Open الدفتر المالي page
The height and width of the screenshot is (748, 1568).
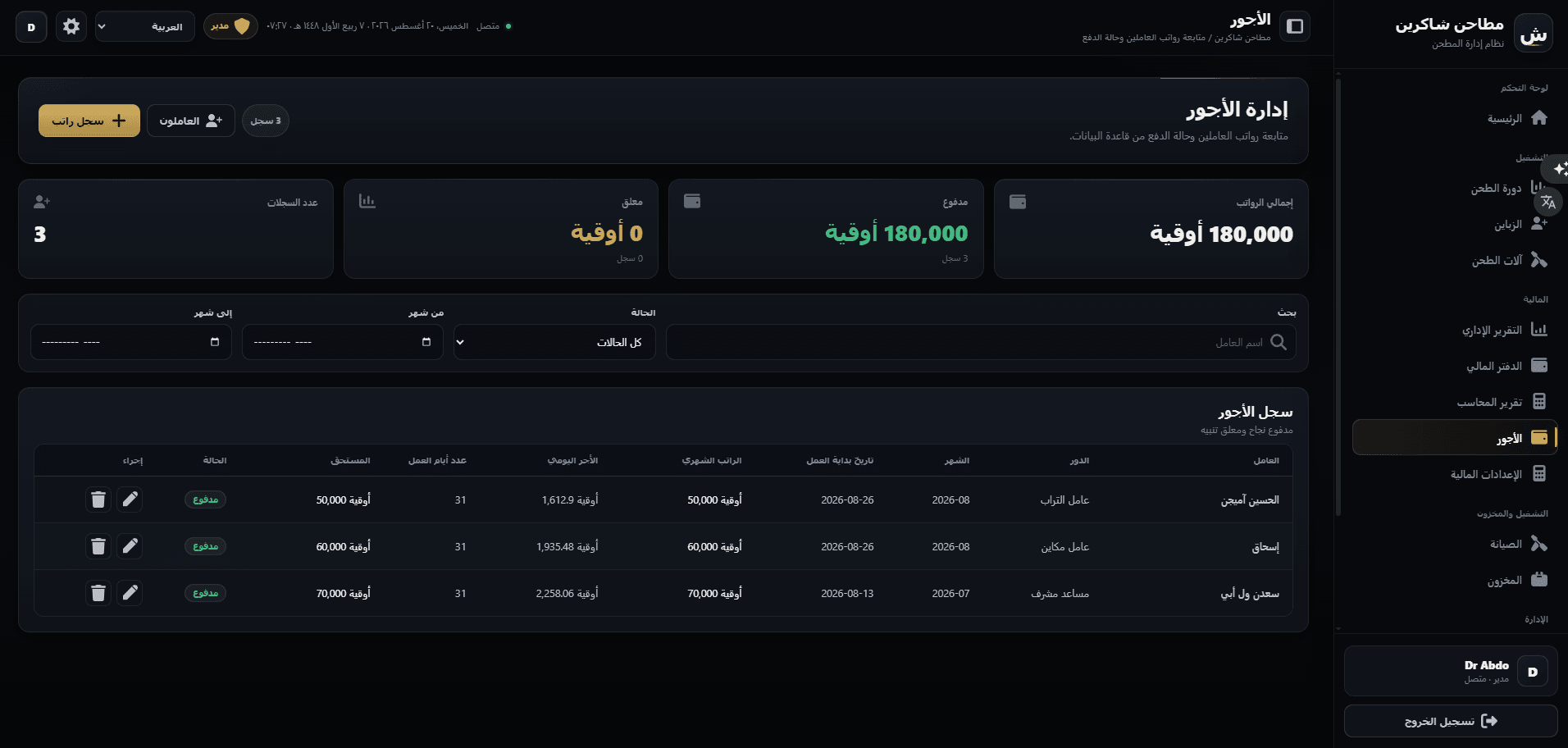1455,366
